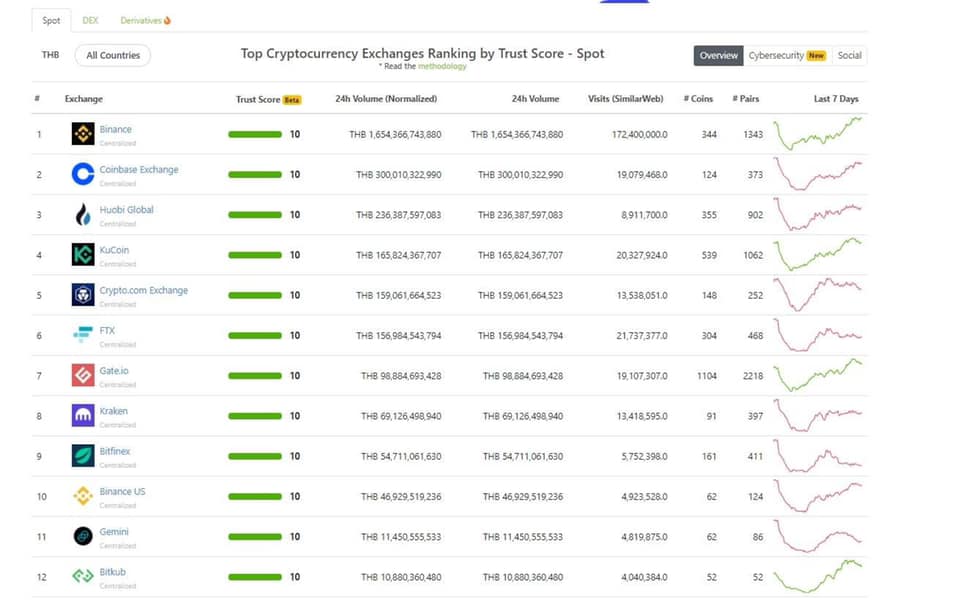Click the fire icon beside Derivatives
960x600 pixels.
[x=167, y=20]
